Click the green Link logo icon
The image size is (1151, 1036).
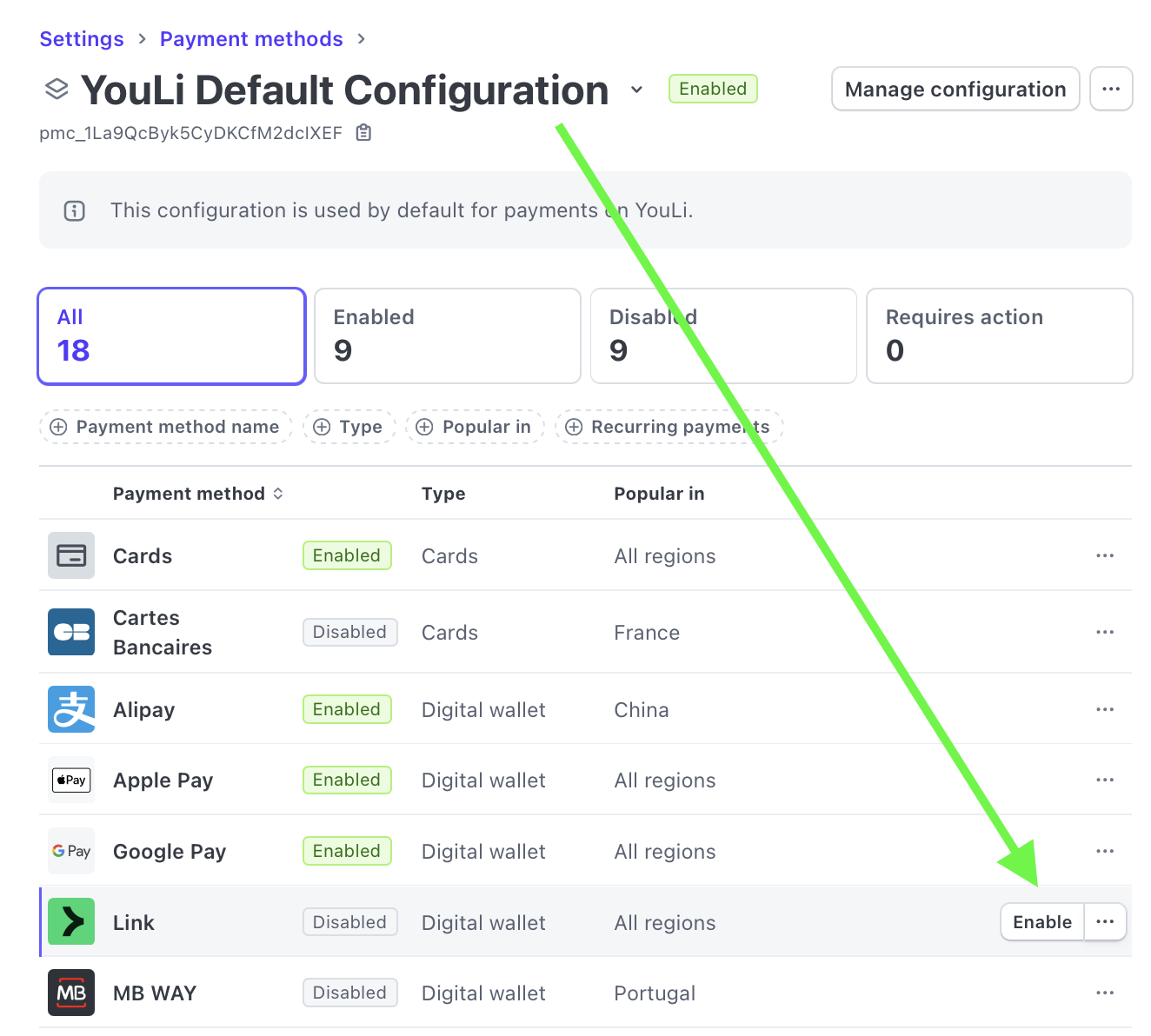click(71, 921)
